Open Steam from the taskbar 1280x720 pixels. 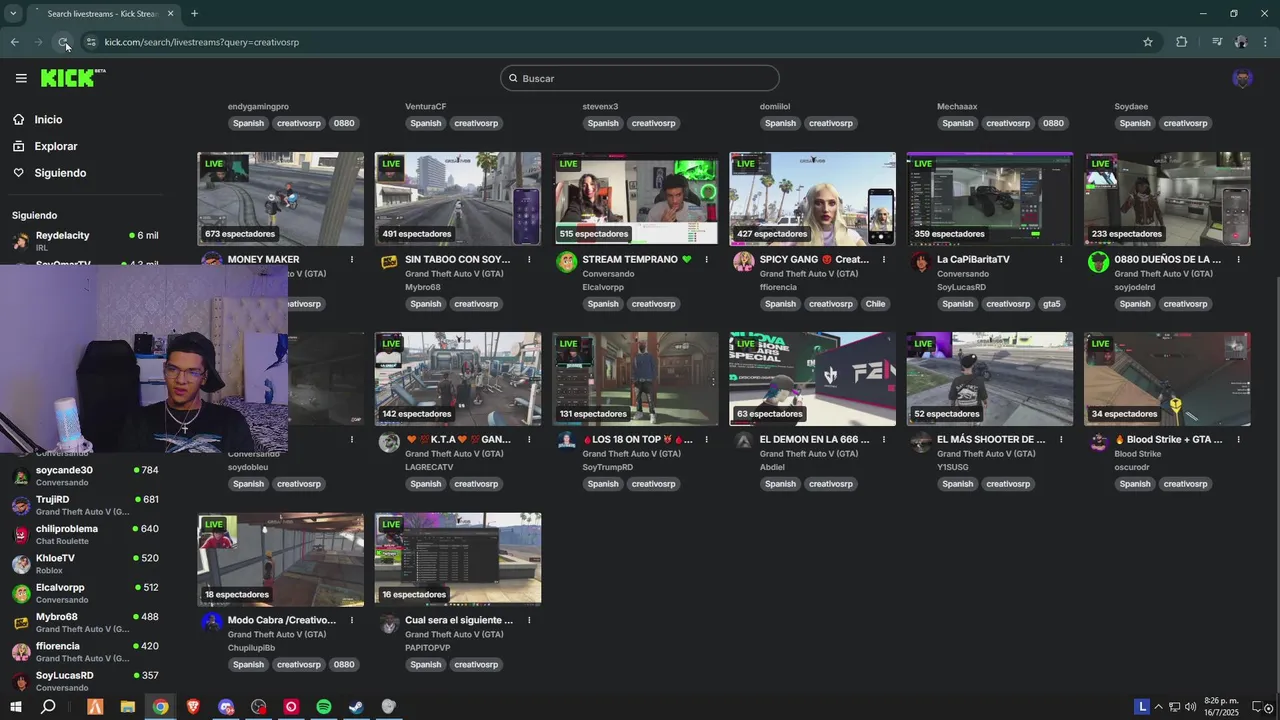(356, 707)
